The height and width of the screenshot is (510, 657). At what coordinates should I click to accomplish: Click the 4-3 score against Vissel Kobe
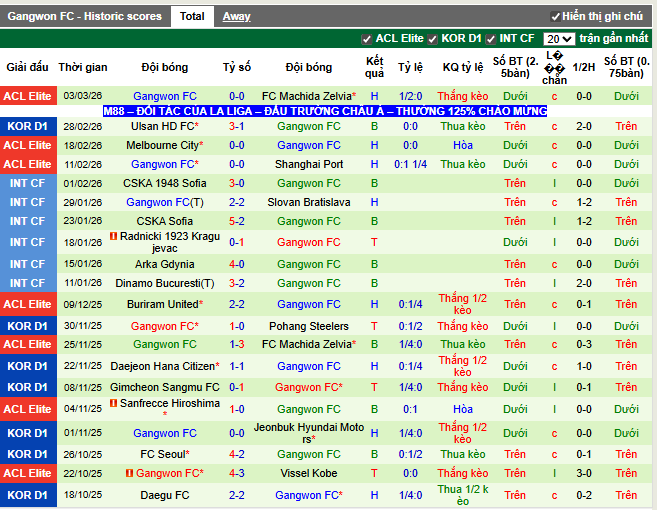(x=237, y=473)
